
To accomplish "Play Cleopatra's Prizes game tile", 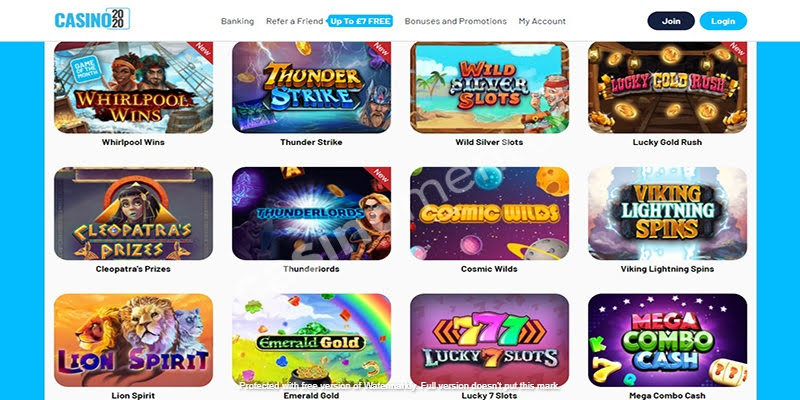I will coord(133,213).
